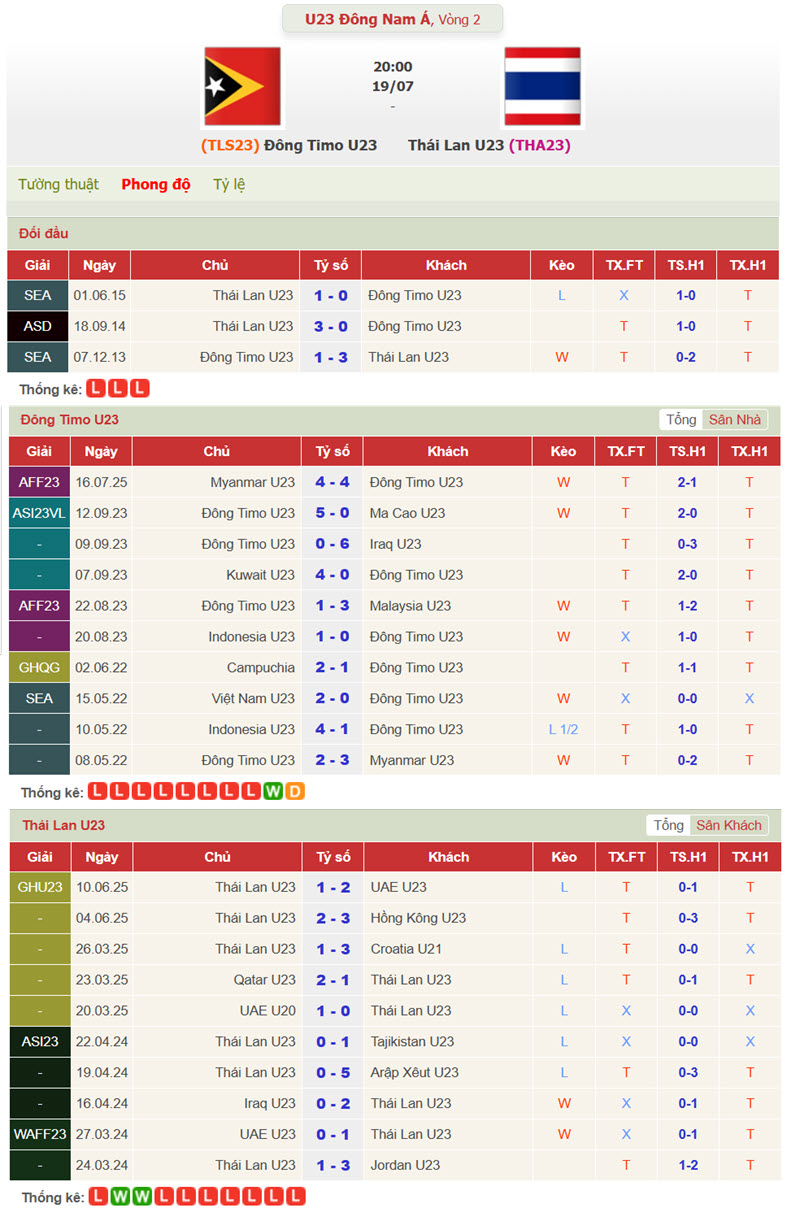The image size is (800, 1208).
Task: Click the Đông Timo flag image
Action: pos(242,87)
